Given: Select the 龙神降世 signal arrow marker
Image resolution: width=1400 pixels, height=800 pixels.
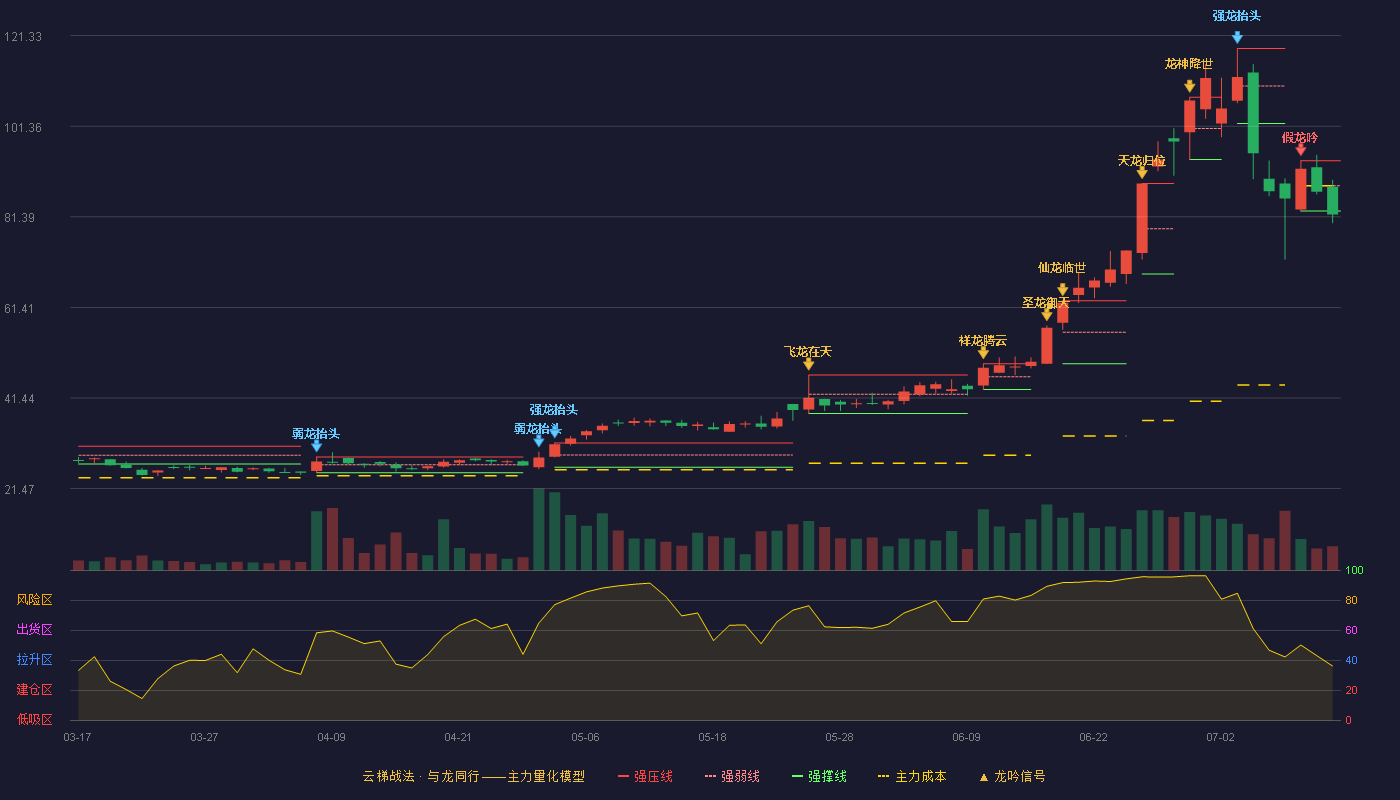Looking at the screenshot, I should [1190, 87].
